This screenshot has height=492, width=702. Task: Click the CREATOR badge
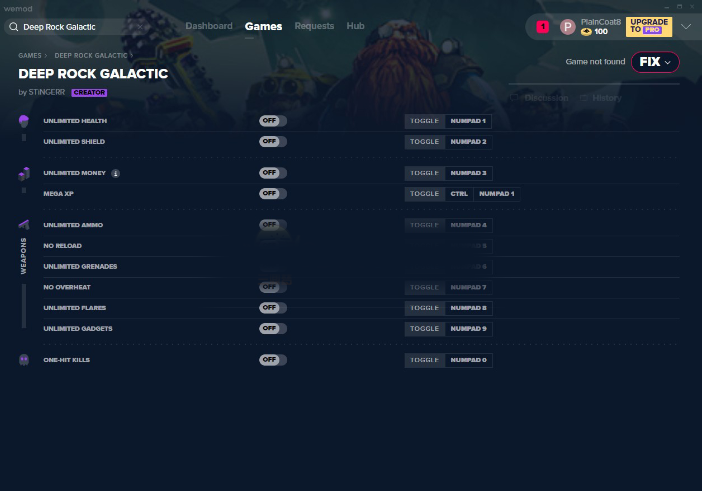(x=89, y=92)
